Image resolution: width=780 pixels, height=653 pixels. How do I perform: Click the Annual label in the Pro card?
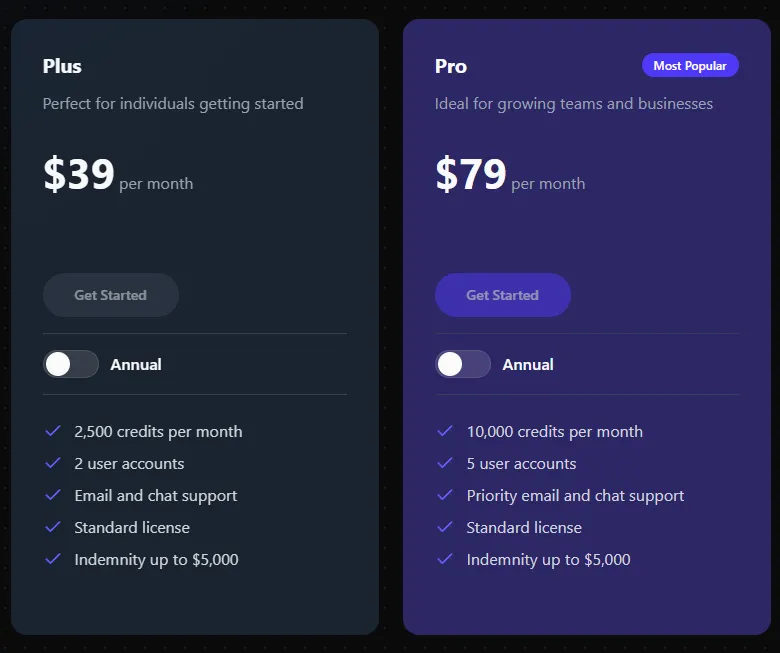[528, 365]
